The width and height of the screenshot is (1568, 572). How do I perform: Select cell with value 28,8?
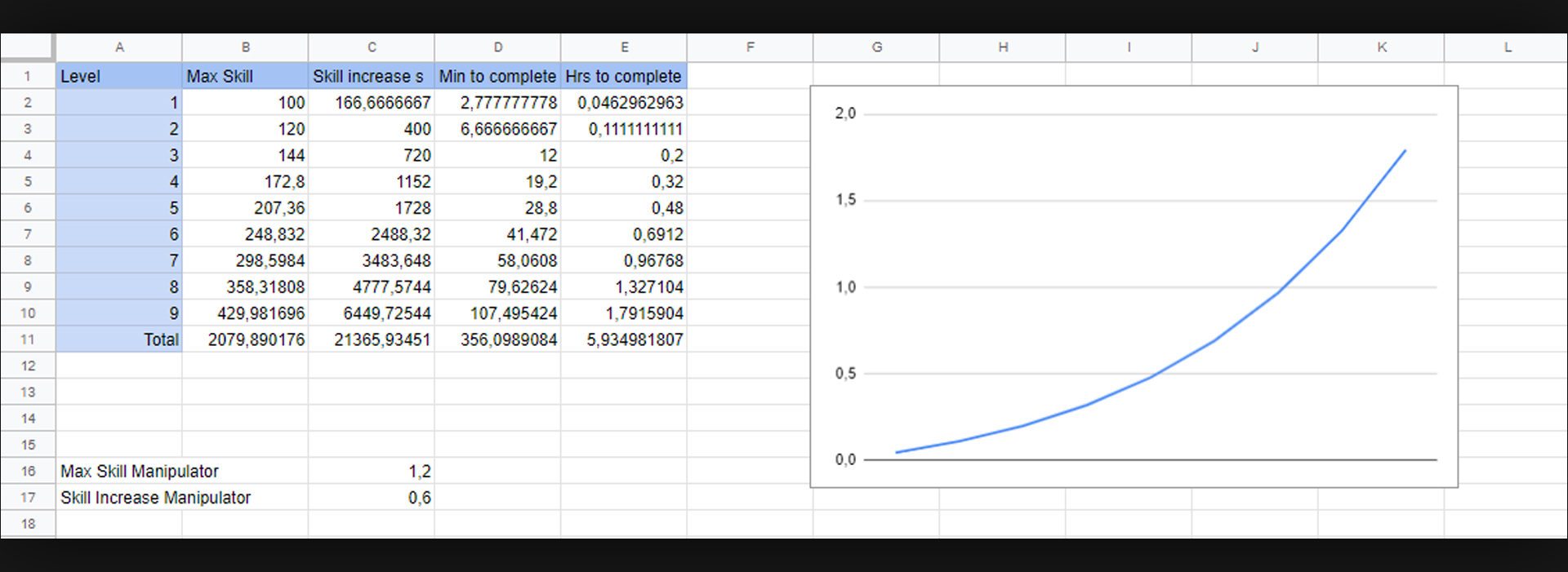[497, 207]
